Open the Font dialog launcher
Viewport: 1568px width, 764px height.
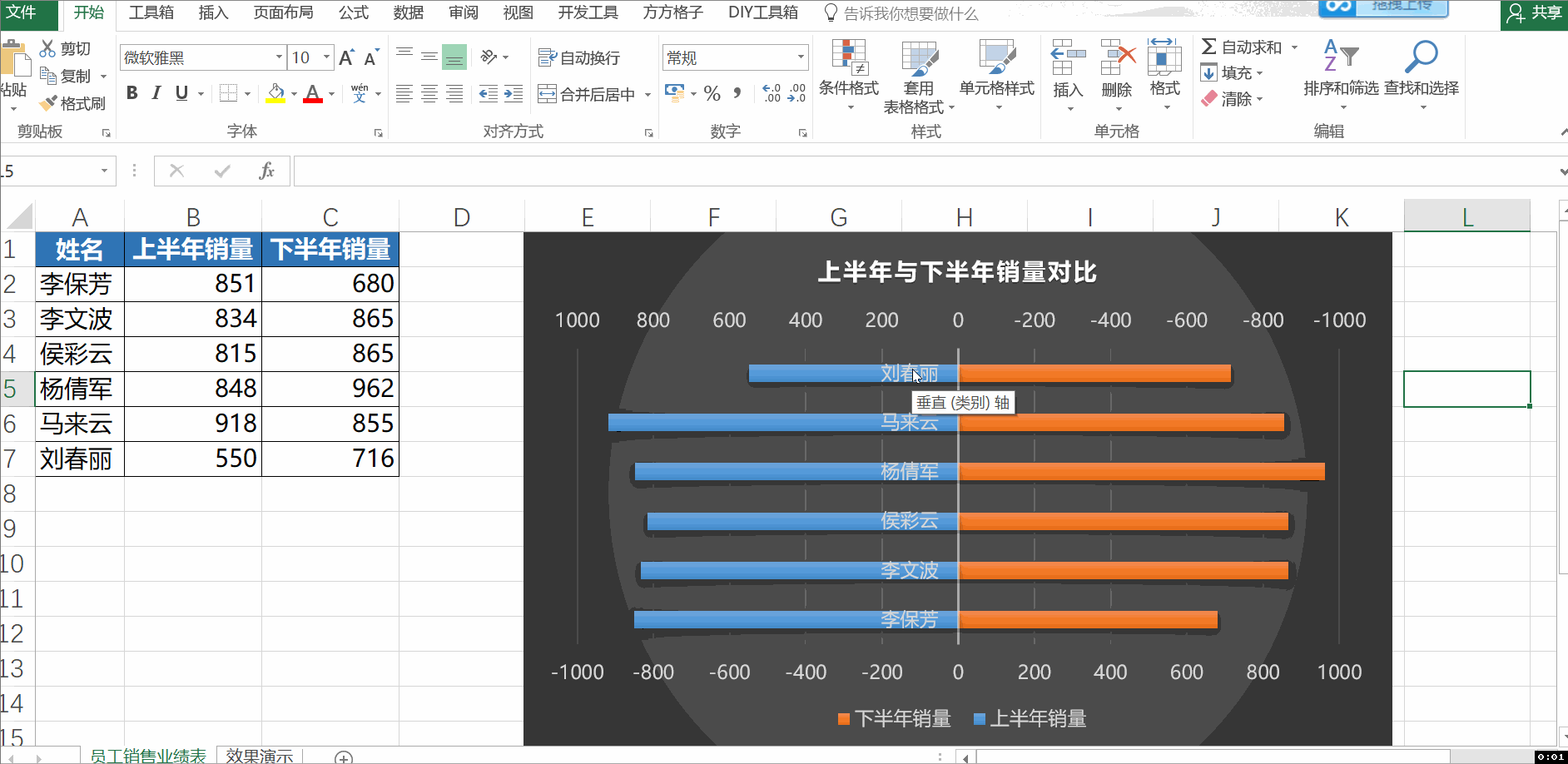pos(379,132)
